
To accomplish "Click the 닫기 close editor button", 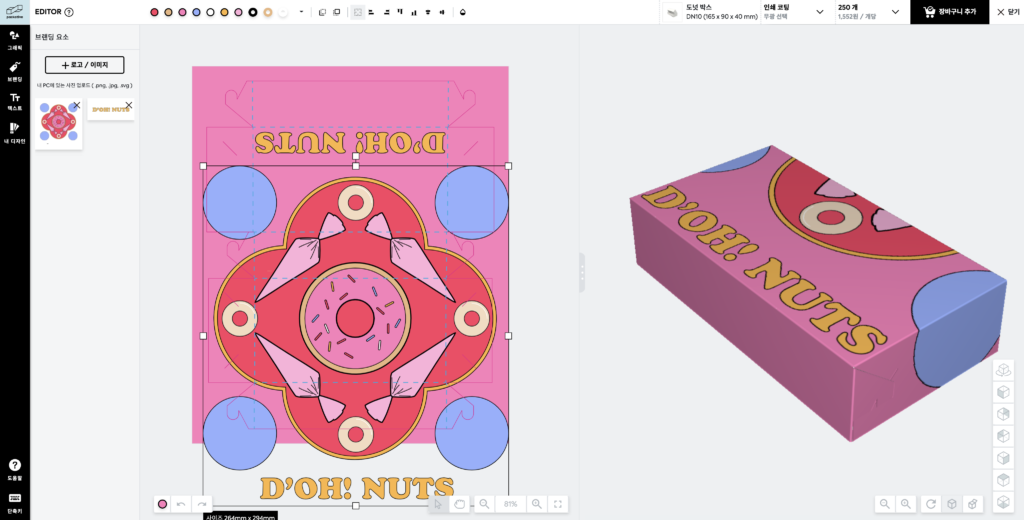I will tap(1008, 12).
